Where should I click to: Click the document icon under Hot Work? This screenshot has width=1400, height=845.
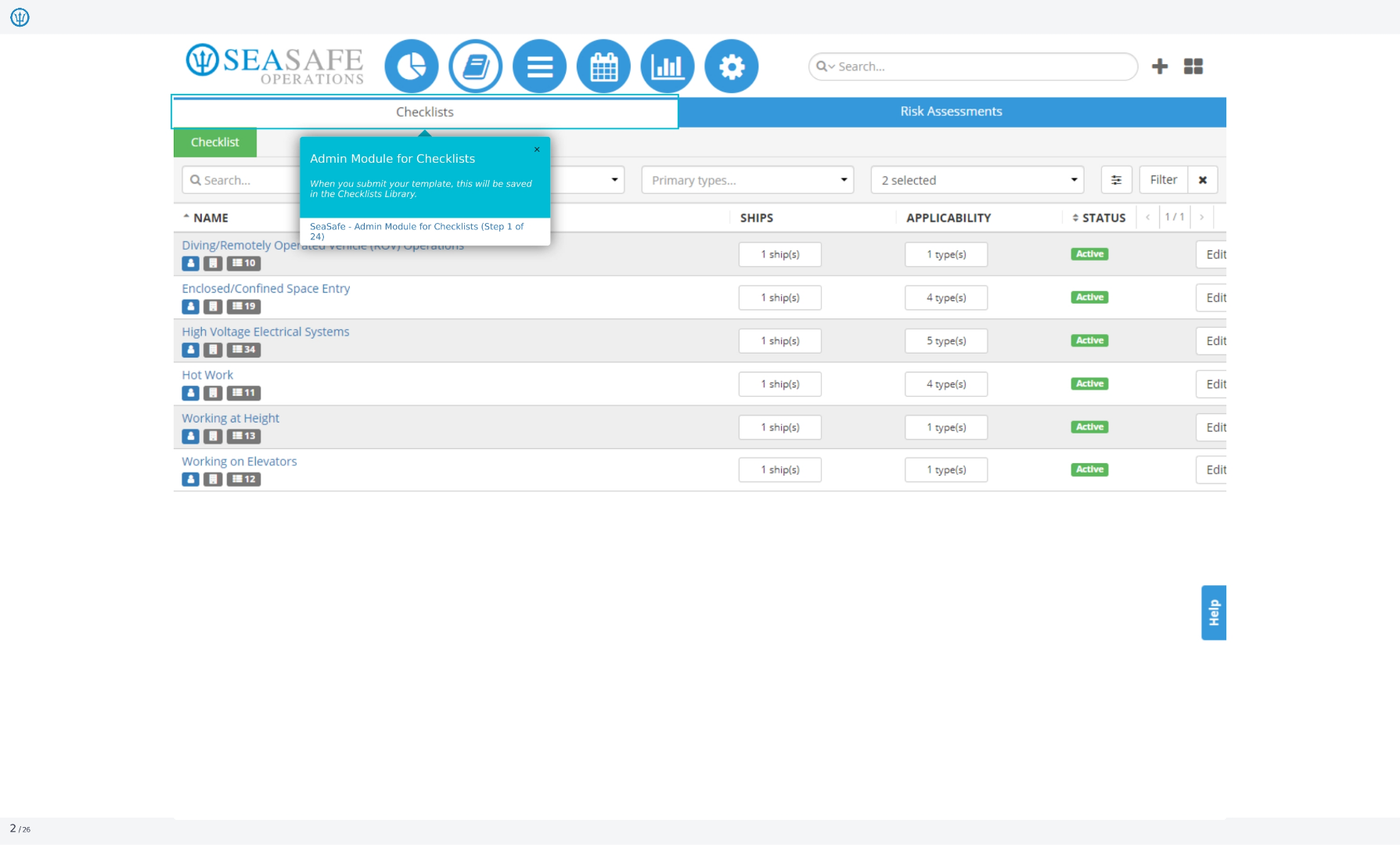point(213,393)
